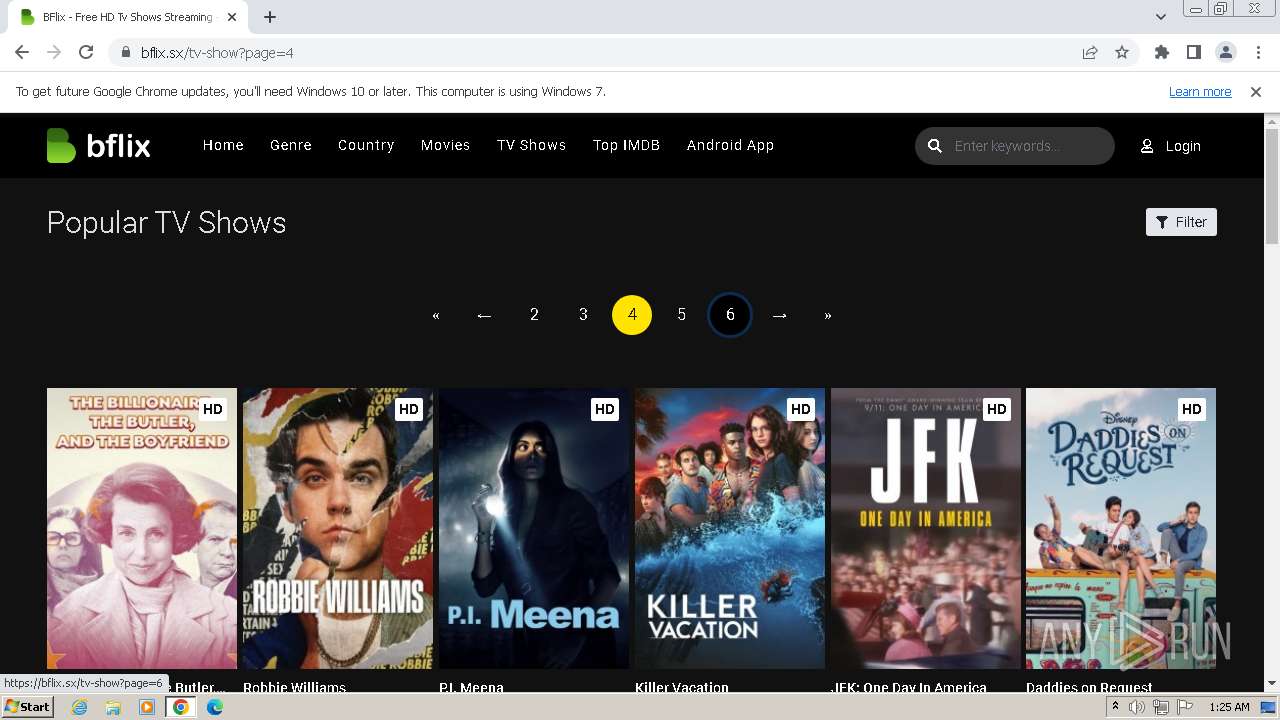Reload the page with the refresh icon

point(86,53)
